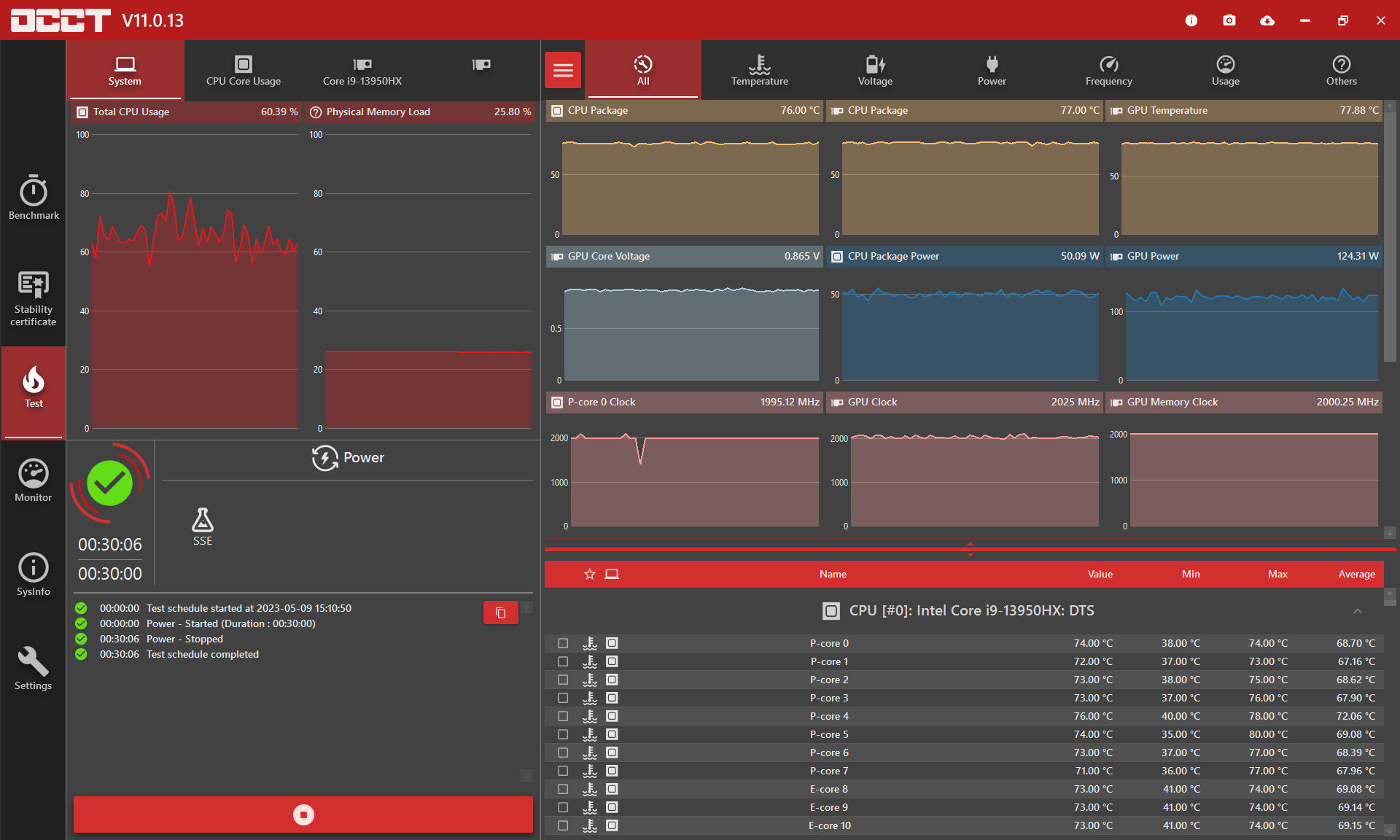1400x840 pixels.
Task: Click the green test passed checkmark
Action: (109, 483)
